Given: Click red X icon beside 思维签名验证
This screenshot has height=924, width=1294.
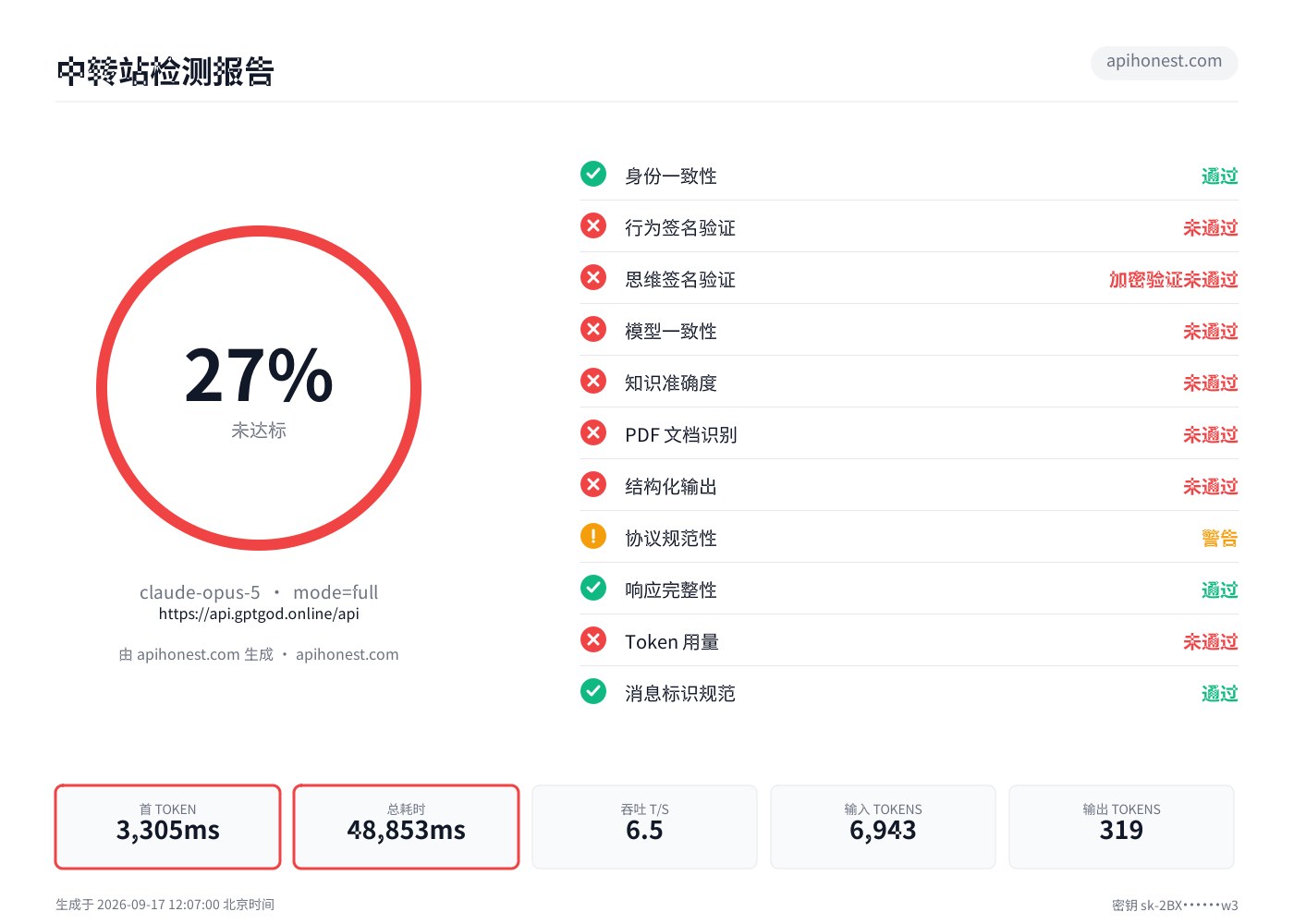Looking at the screenshot, I should (593, 277).
